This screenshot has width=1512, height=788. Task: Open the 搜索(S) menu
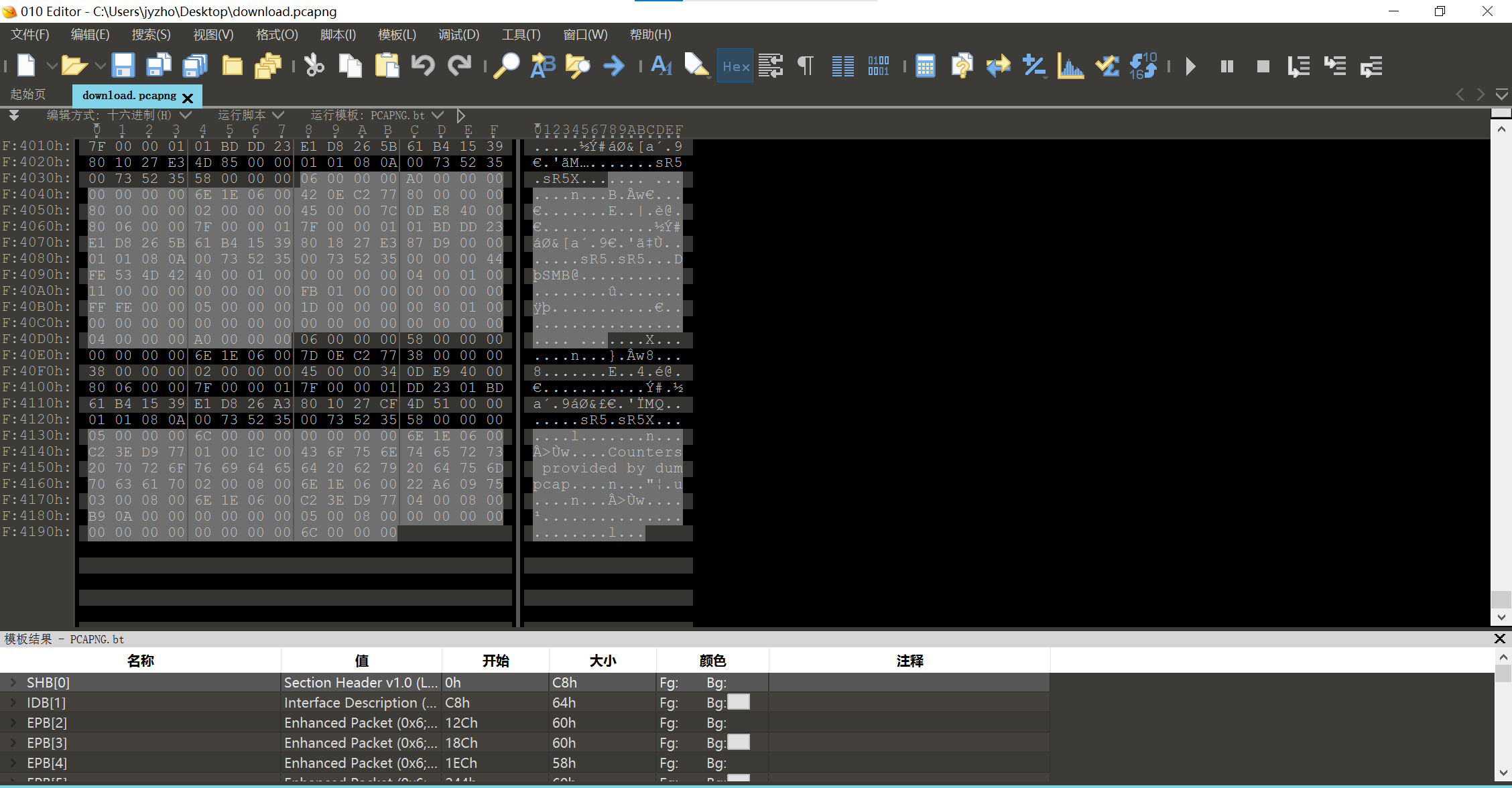pos(151,35)
